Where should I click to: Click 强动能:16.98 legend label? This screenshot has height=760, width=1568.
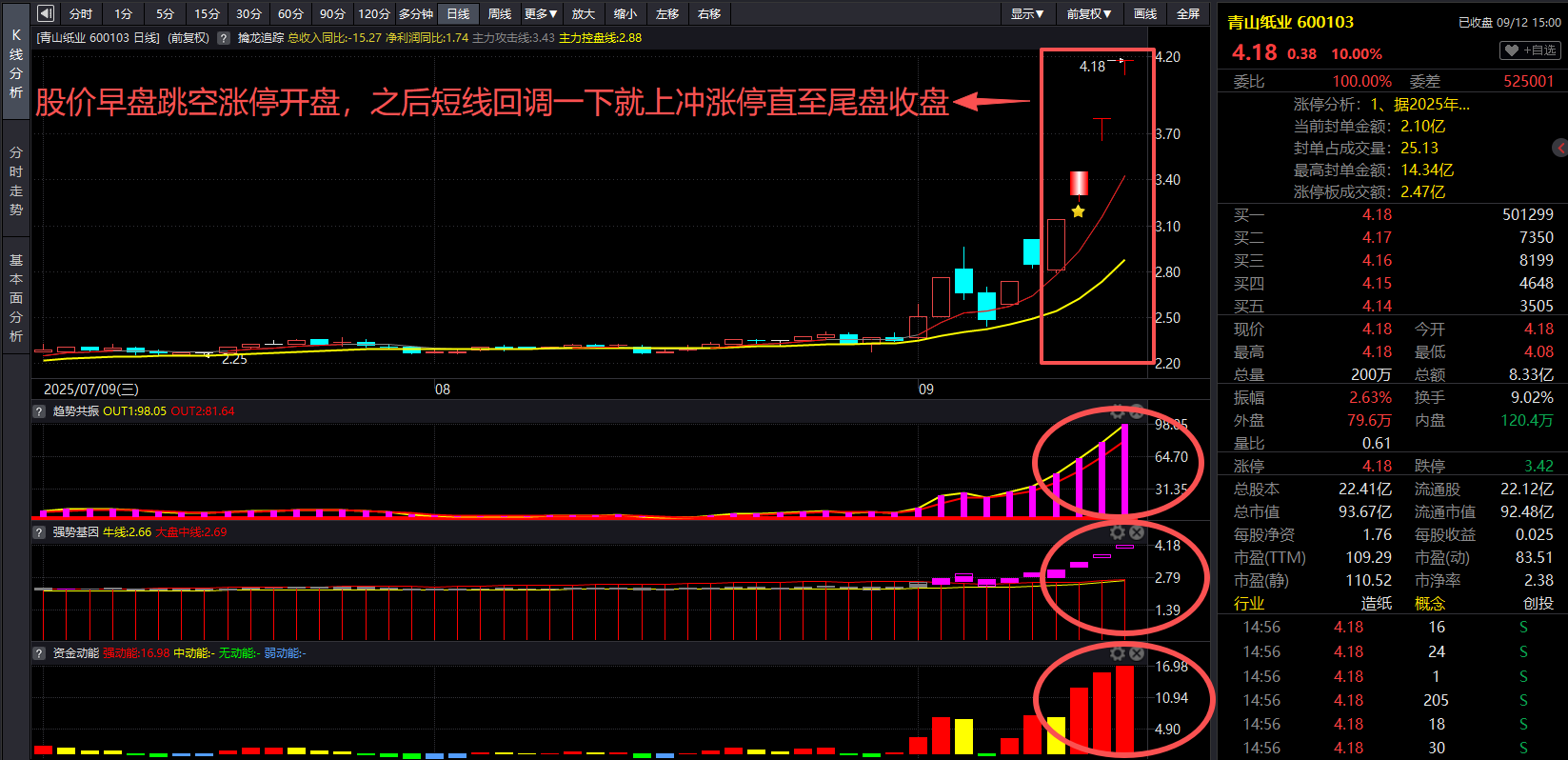(x=136, y=653)
